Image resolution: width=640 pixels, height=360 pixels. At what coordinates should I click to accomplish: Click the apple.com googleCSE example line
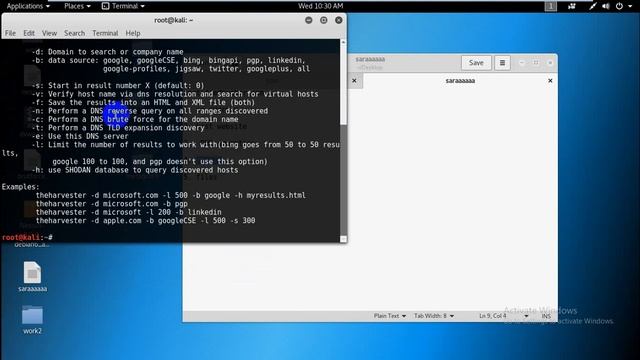click(145, 220)
